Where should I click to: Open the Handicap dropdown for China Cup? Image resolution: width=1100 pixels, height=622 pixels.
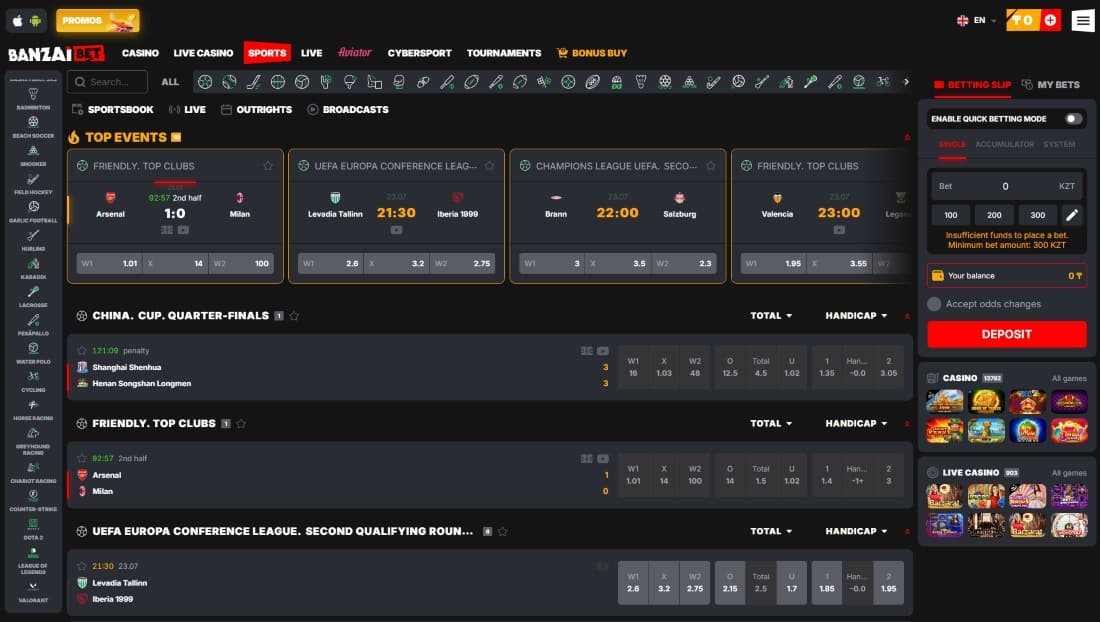coord(856,316)
